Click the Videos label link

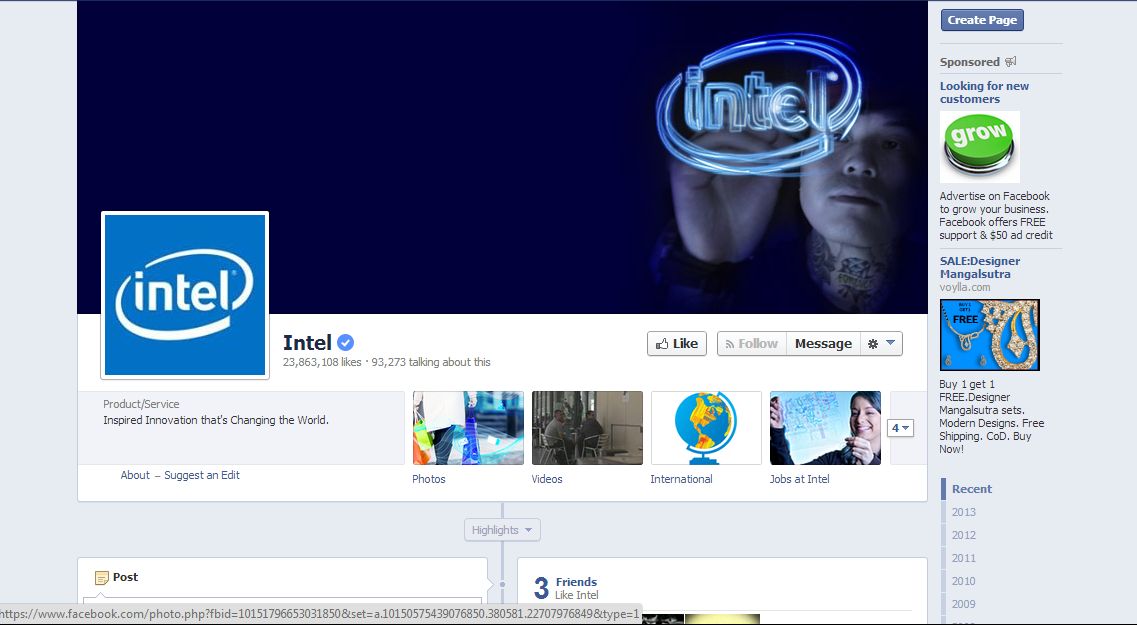[547, 479]
